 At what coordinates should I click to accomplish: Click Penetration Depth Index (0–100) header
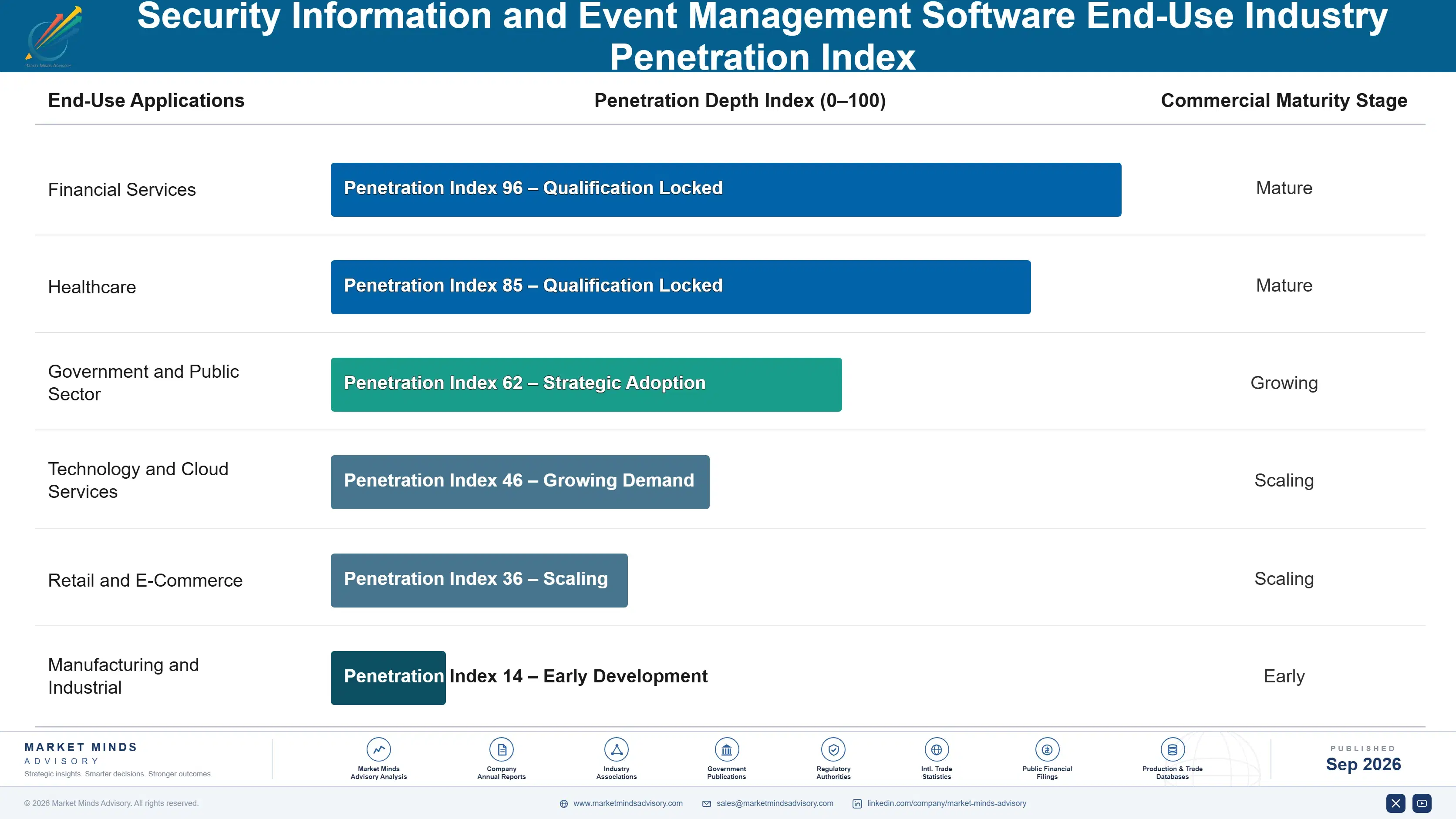740,101
